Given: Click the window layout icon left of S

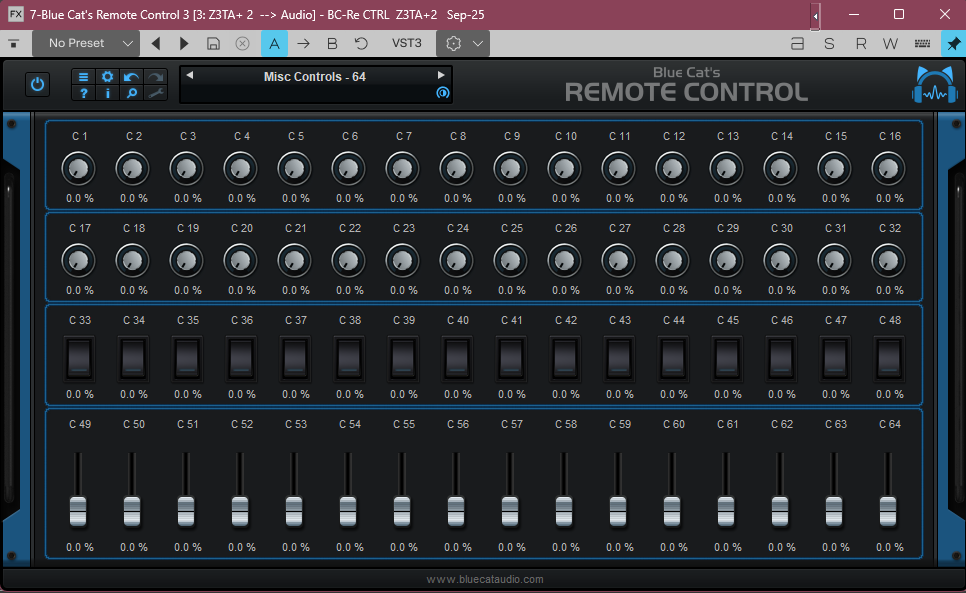Looking at the screenshot, I should click(797, 44).
